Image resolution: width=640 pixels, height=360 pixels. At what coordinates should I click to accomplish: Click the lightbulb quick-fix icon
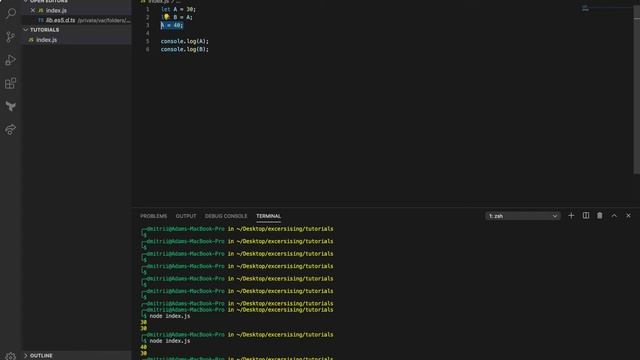coord(166,17)
